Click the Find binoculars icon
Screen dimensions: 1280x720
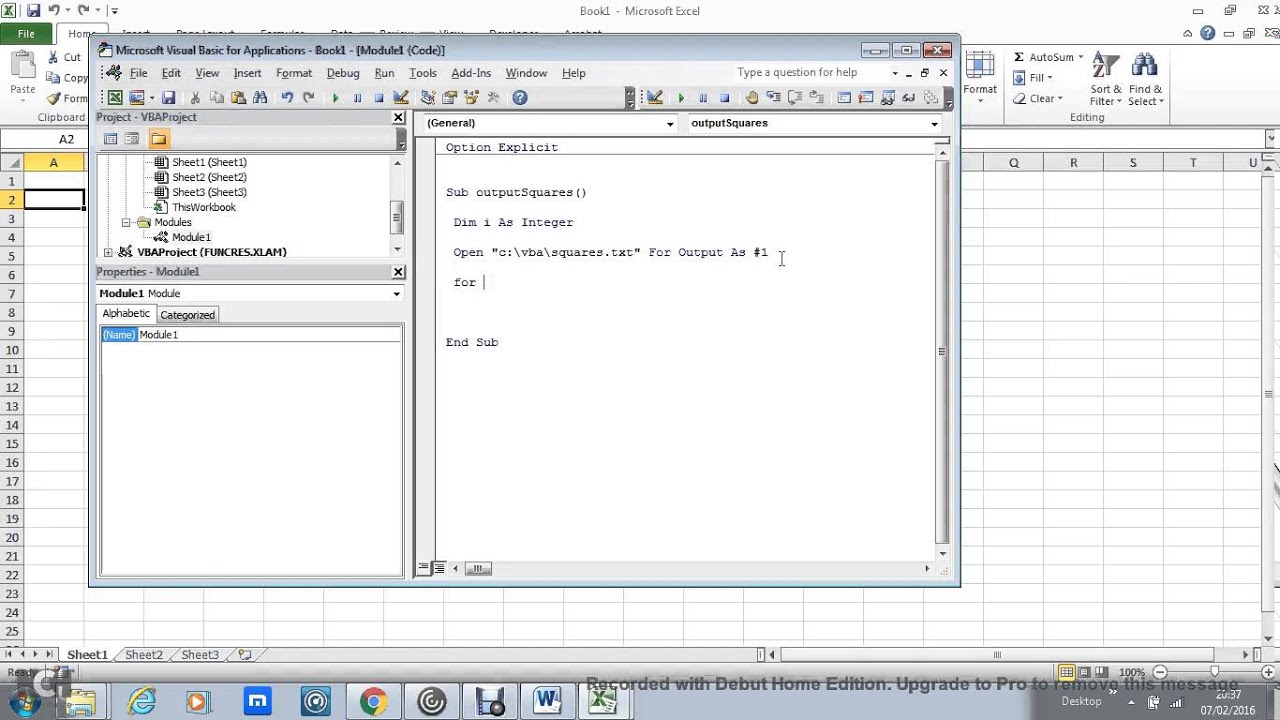[260, 98]
